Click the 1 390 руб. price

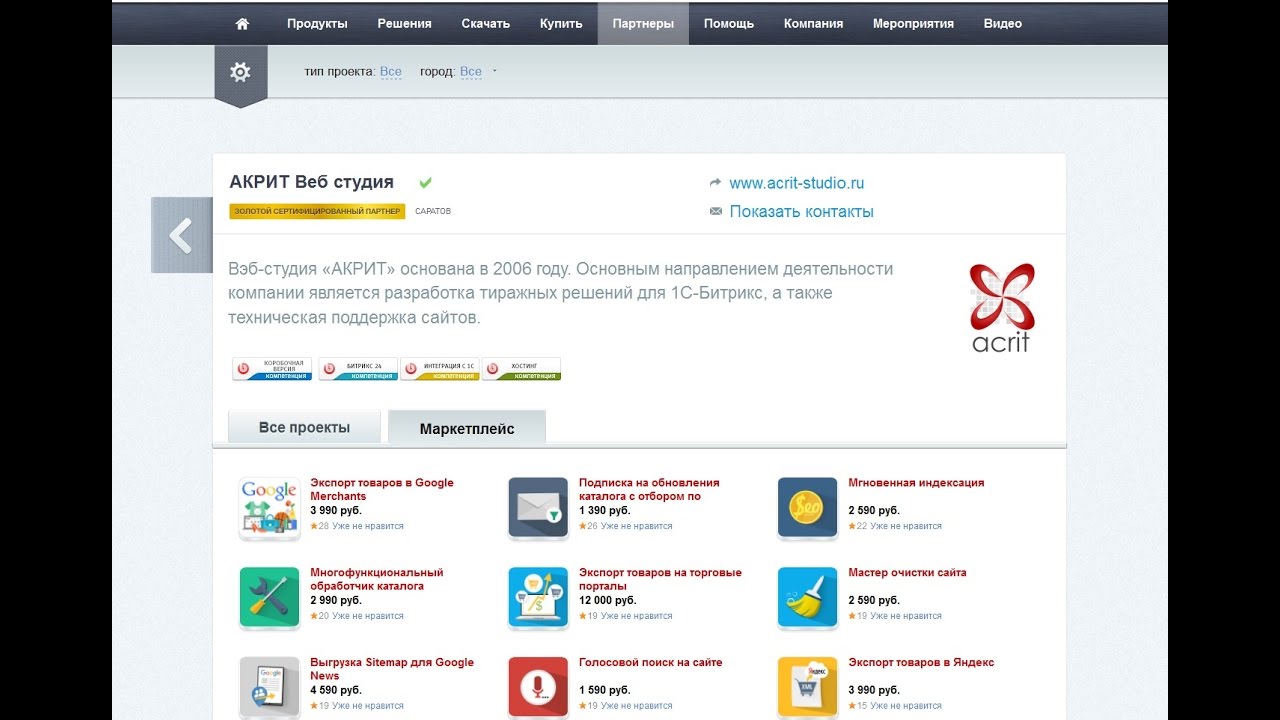pos(604,511)
